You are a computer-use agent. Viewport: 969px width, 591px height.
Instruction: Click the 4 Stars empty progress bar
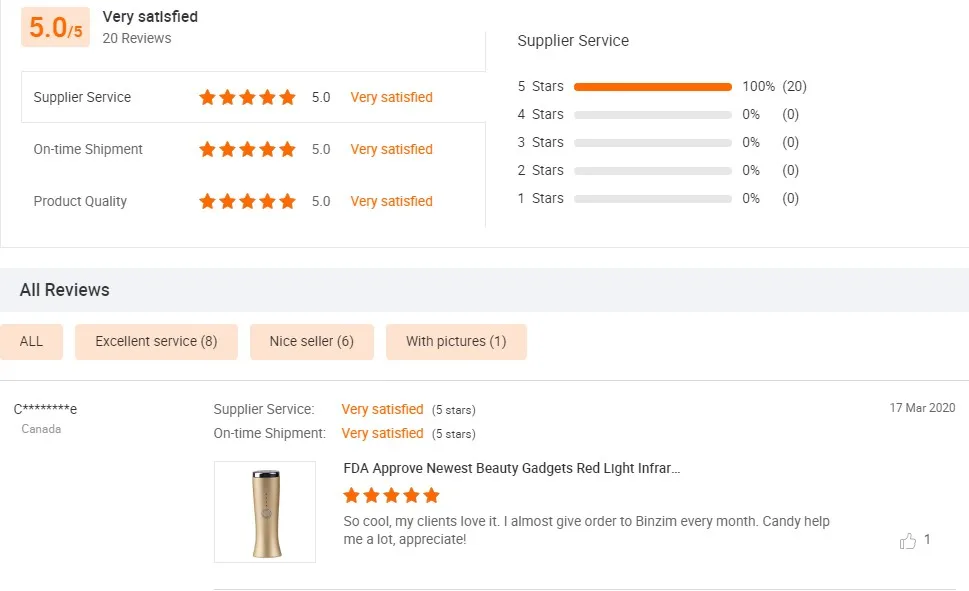tap(653, 114)
